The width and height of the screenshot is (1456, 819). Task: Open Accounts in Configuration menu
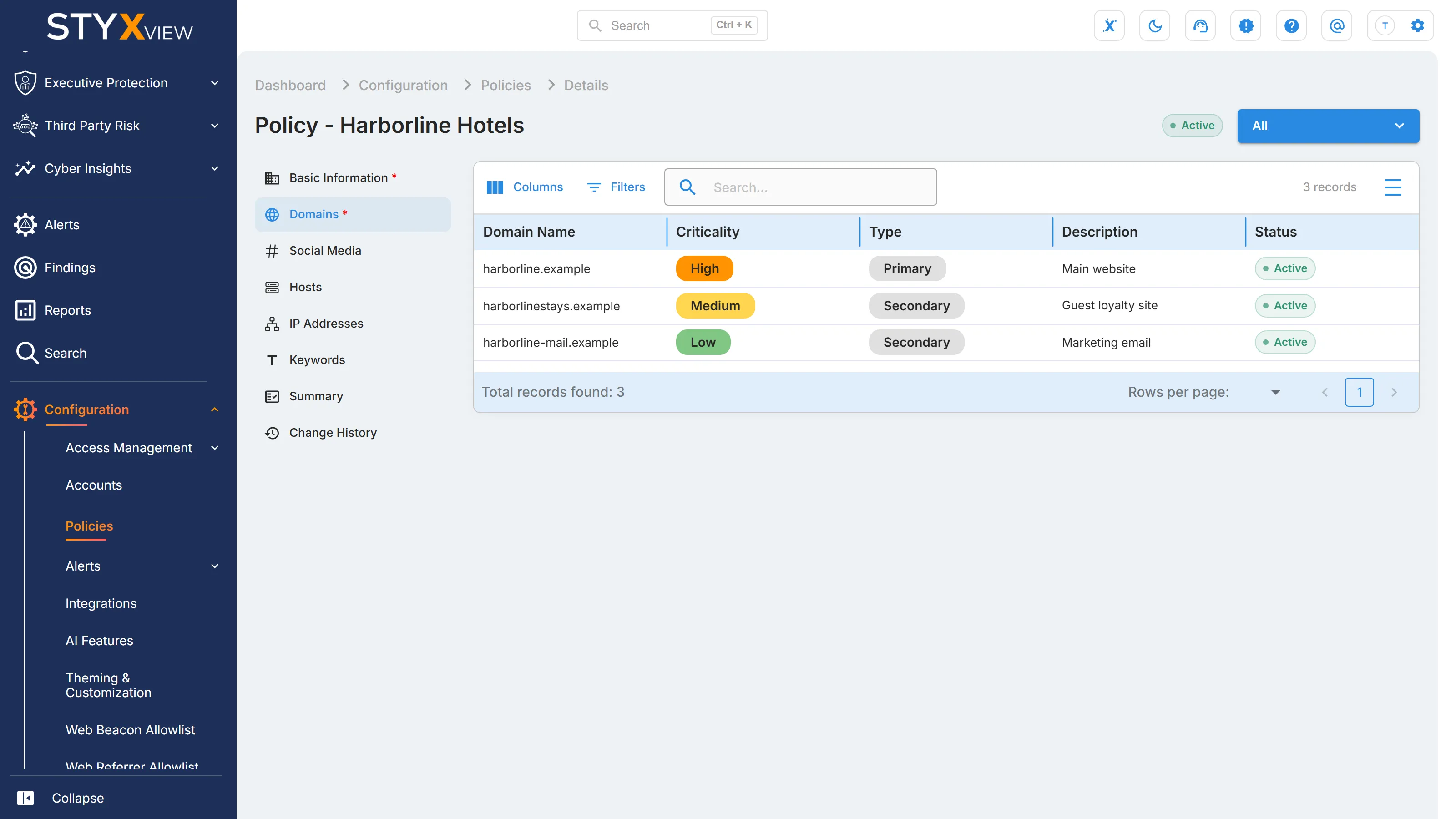[x=94, y=485]
